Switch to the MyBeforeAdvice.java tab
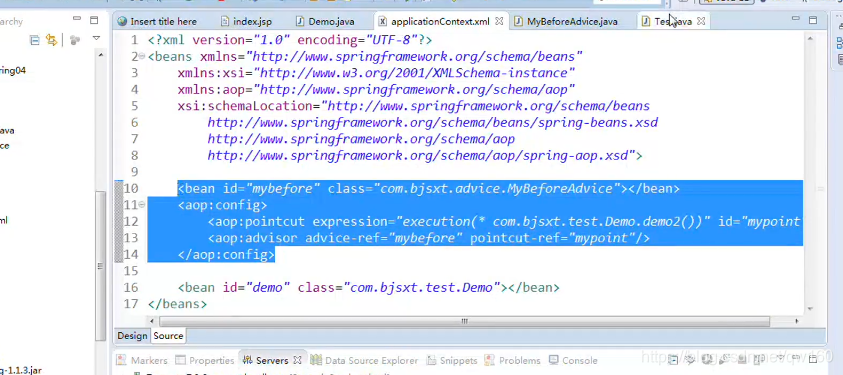 (566, 21)
